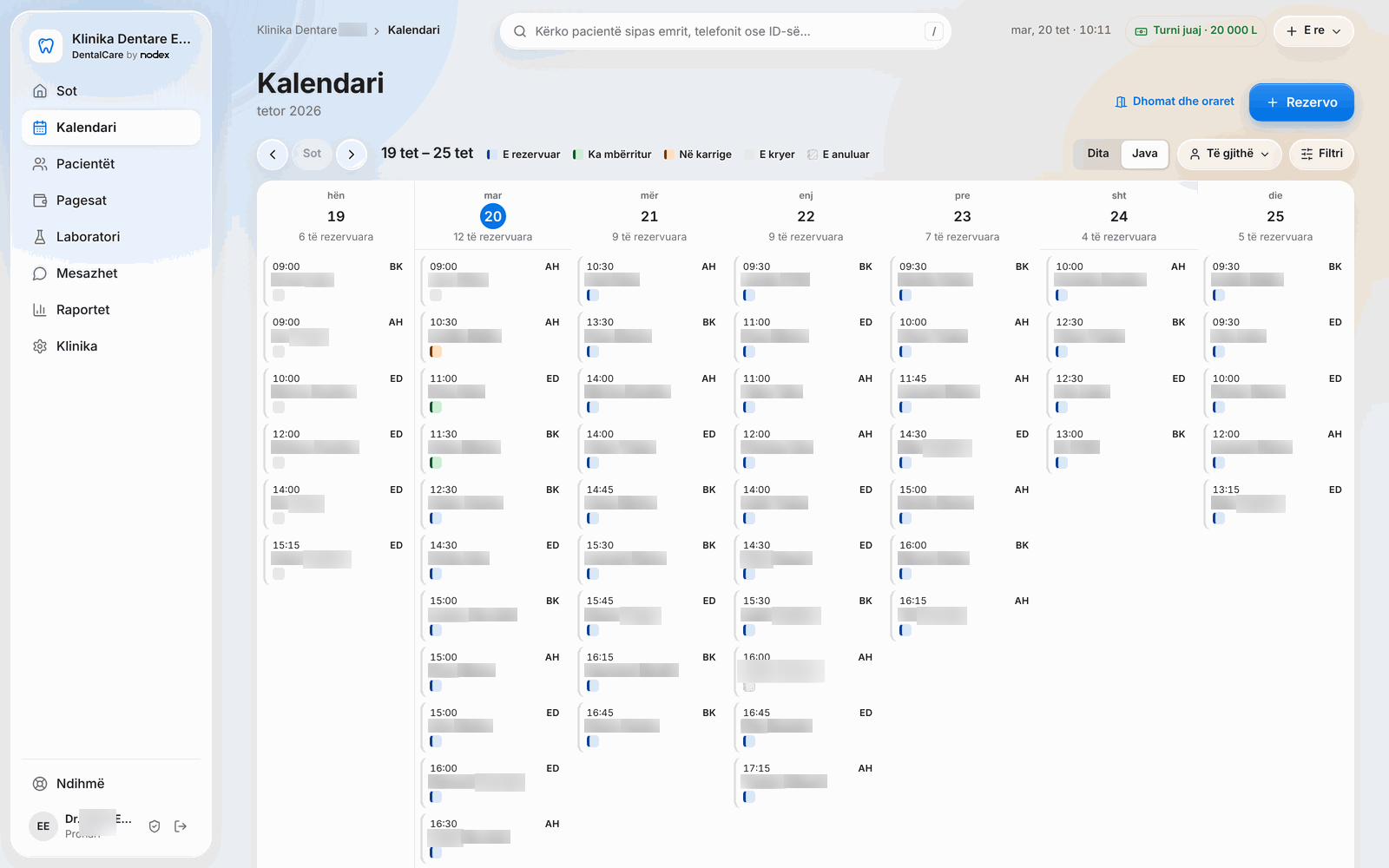Click the green status chip on Tuesday 20's 11:00 appointment
The image size is (1389, 868).
(x=436, y=407)
